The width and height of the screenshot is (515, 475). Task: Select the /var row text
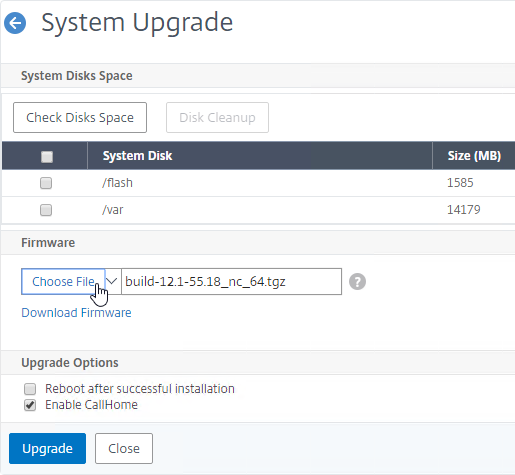[x=113, y=210]
